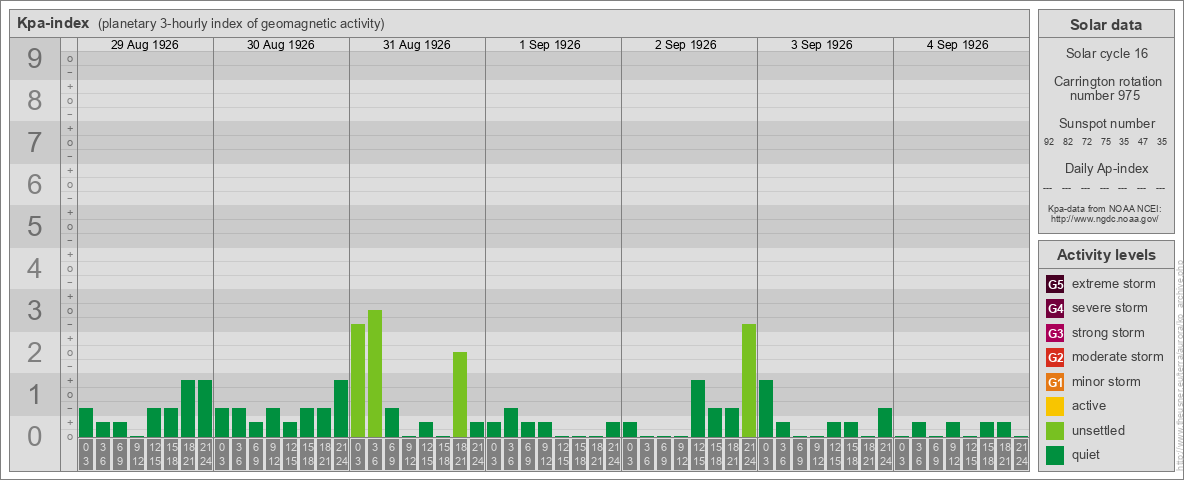This screenshot has width=1184, height=480.
Task: Click the 31 Aug 0-3h unsettled bar
Action: click(x=358, y=380)
